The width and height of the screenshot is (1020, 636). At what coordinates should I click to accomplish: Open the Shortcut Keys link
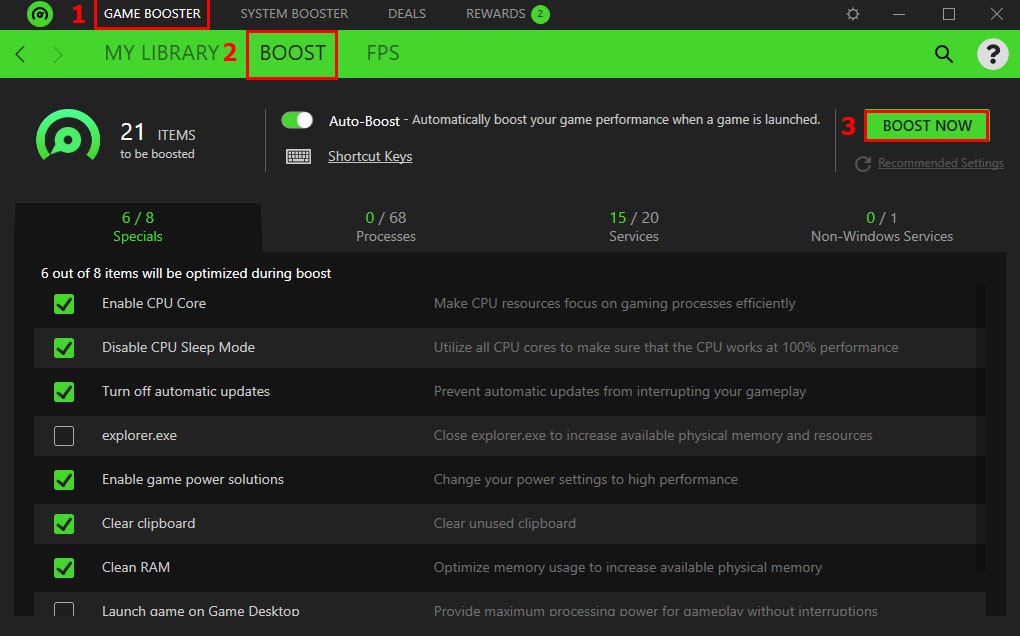pyautogui.click(x=370, y=156)
